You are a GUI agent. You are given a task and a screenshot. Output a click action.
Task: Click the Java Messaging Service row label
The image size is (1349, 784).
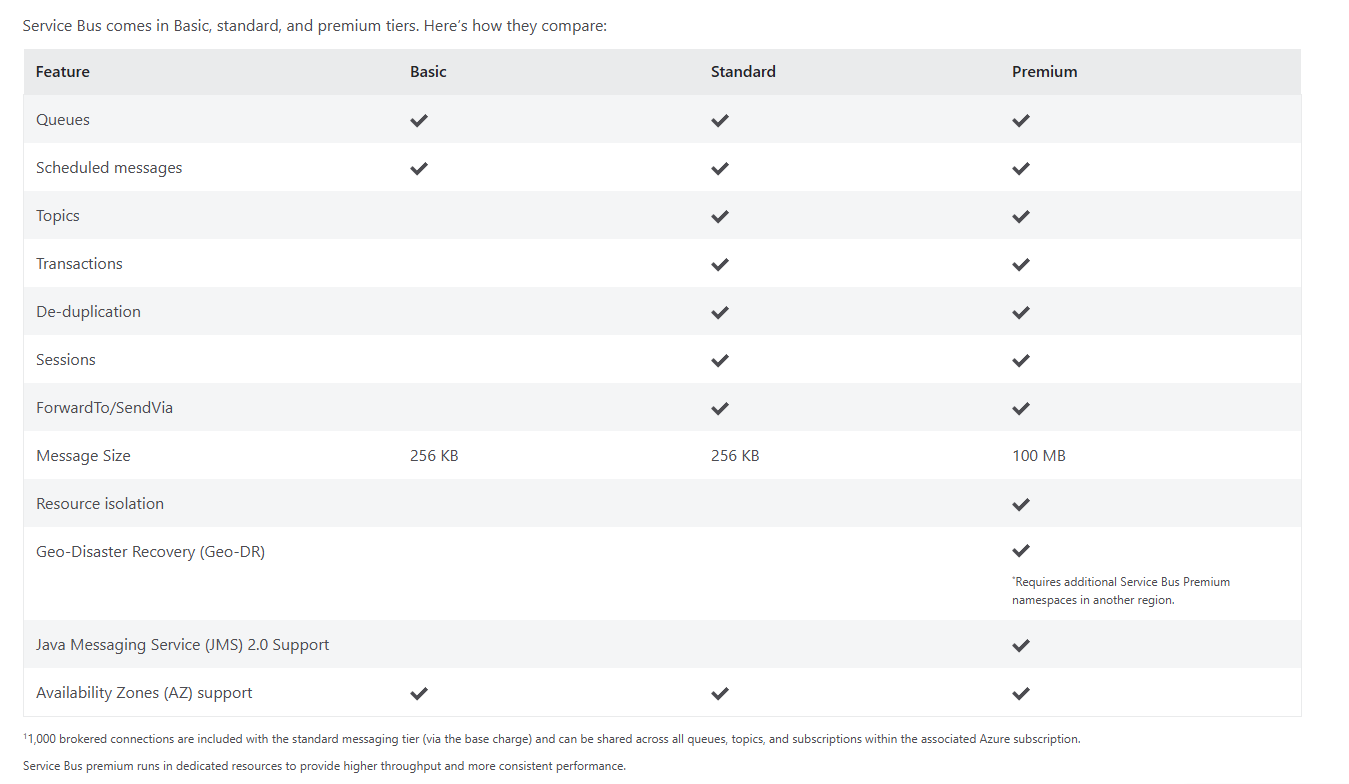pos(182,645)
